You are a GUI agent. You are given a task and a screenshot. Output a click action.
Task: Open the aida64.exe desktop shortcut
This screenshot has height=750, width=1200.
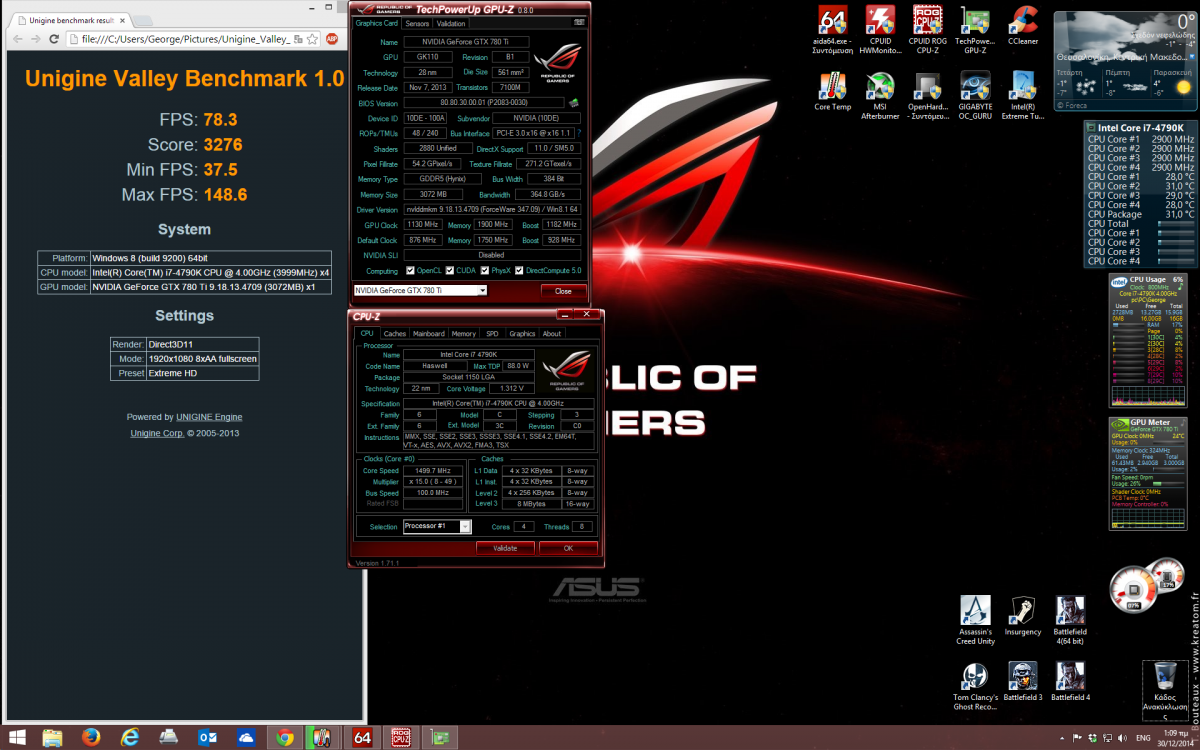tap(833, 27)
